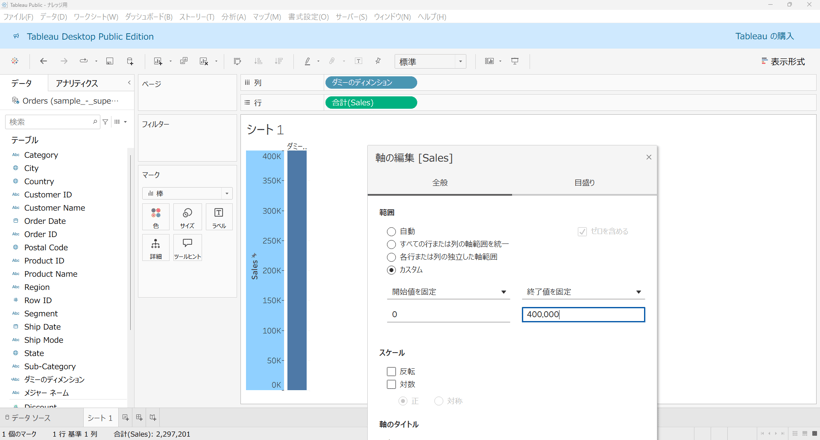Open the Label mark card
820x440 pixels.
coord(219,218)
